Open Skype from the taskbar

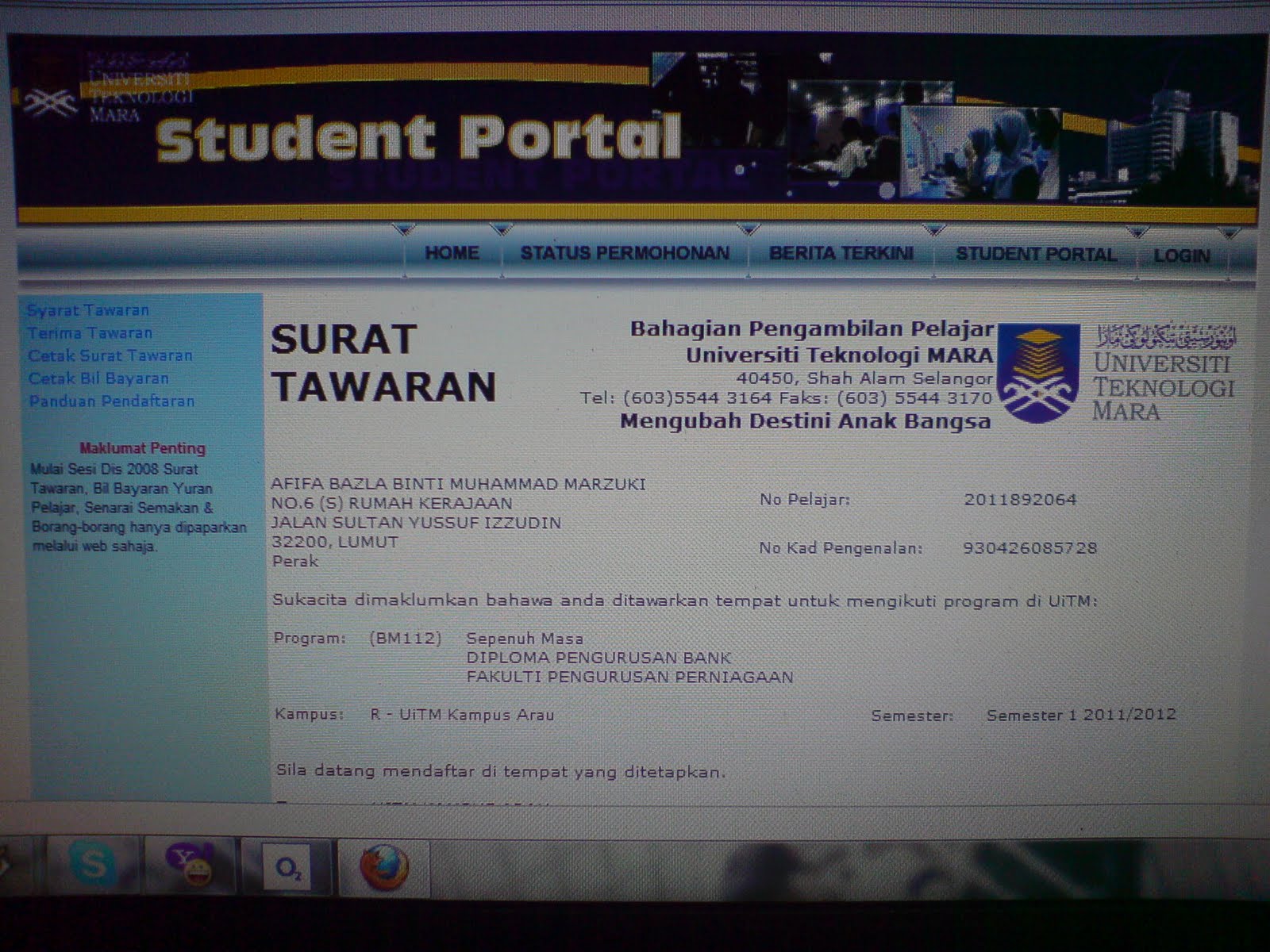click(x=94, y=864)
